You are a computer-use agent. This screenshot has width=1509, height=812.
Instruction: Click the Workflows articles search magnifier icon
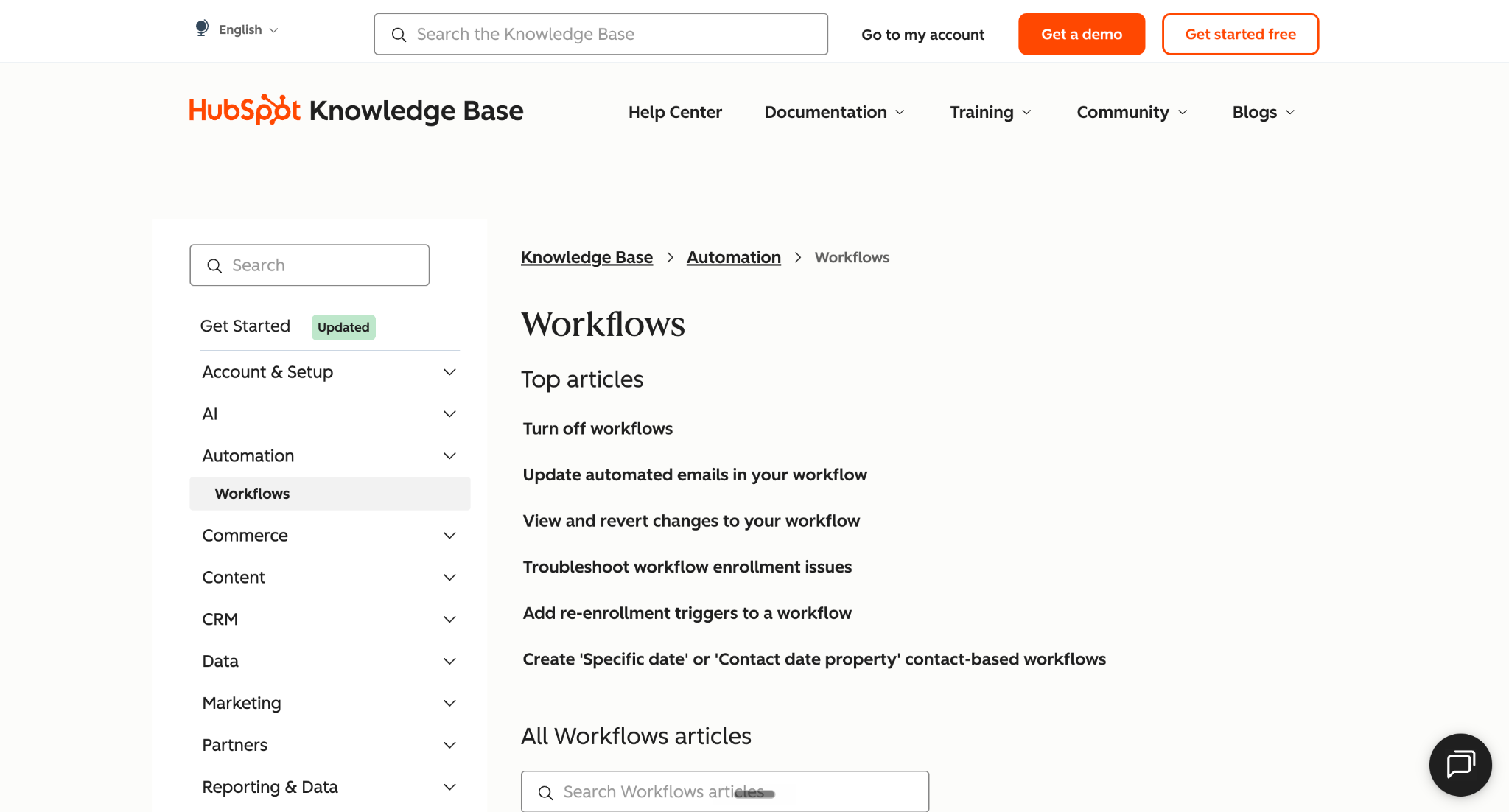pos(545,793)
